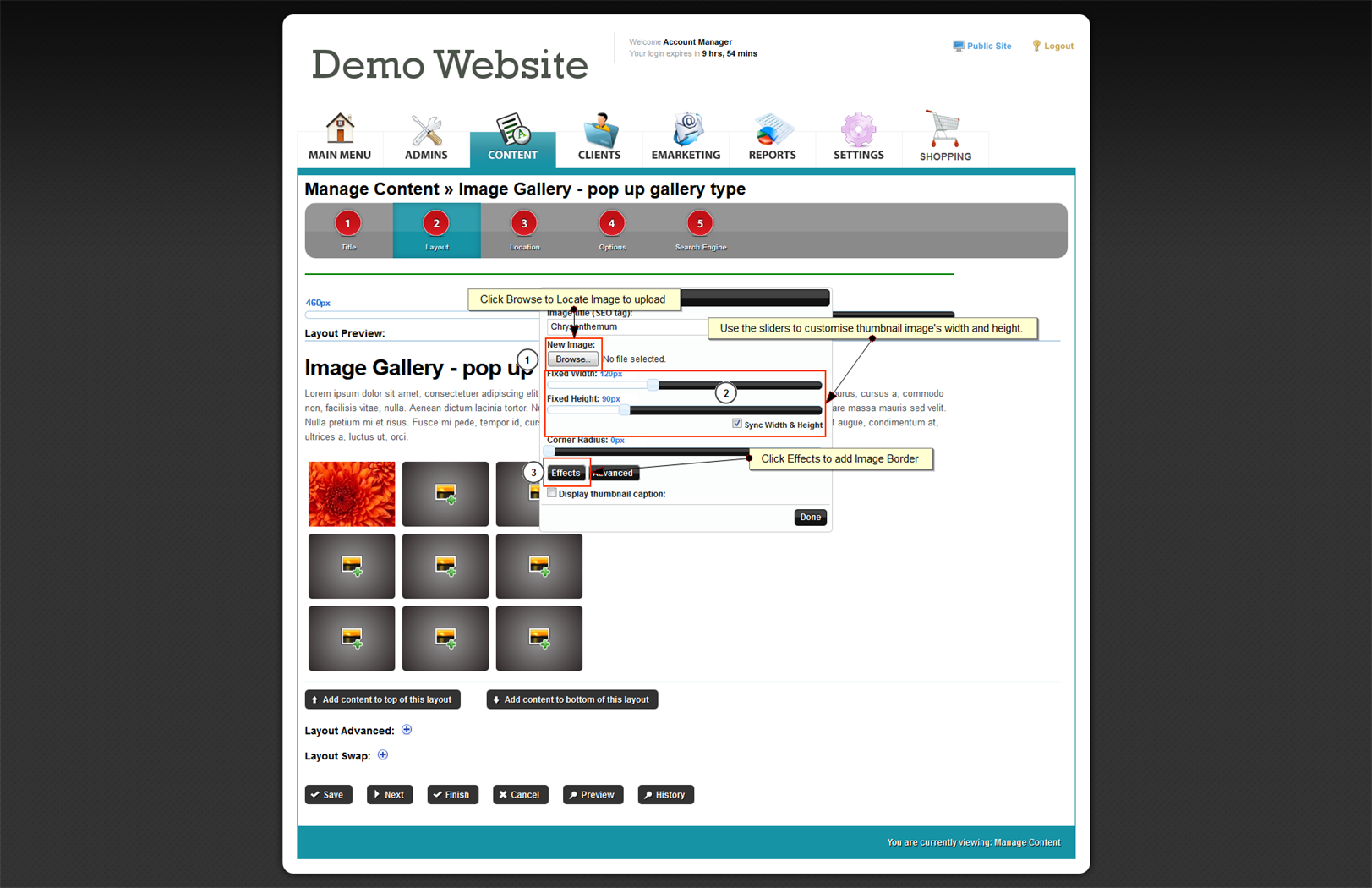Click the Fixed Width slider handle
This screenshot has height=888, width=1372.
click(x=653, y=386)
